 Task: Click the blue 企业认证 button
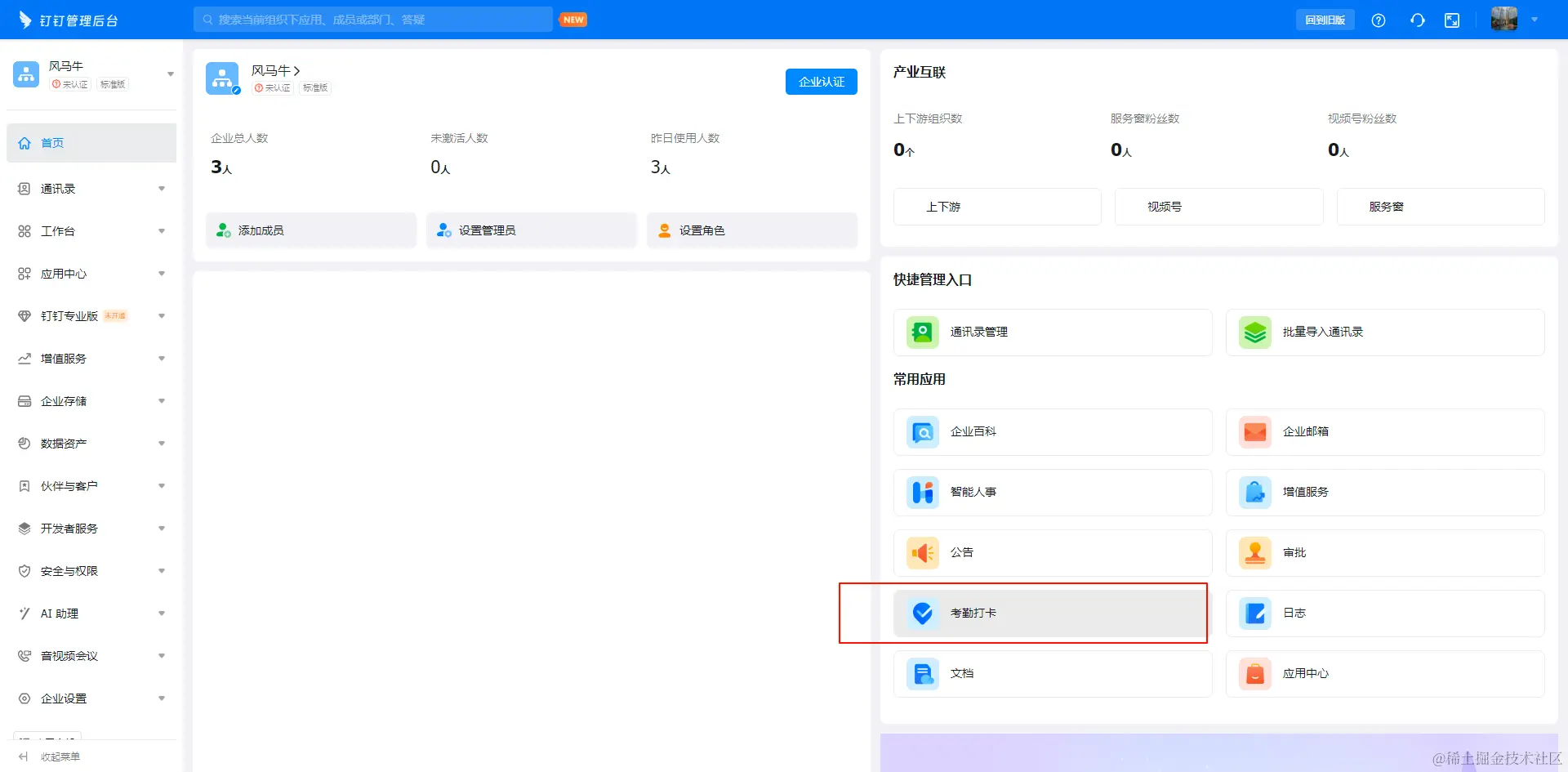click(x=822, y=82)
